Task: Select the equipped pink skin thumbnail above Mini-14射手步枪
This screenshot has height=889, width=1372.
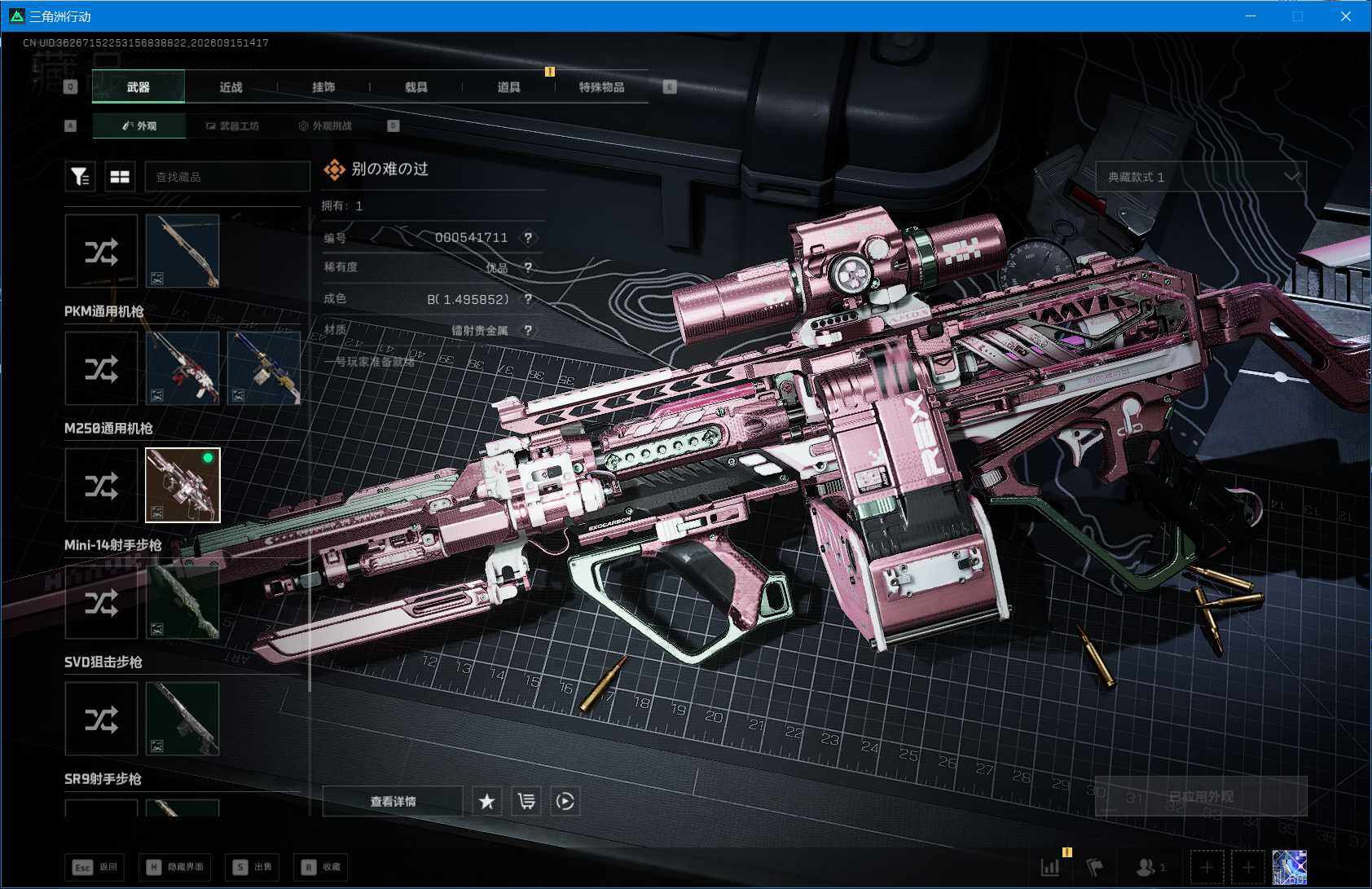Action: tap(182, 486)
